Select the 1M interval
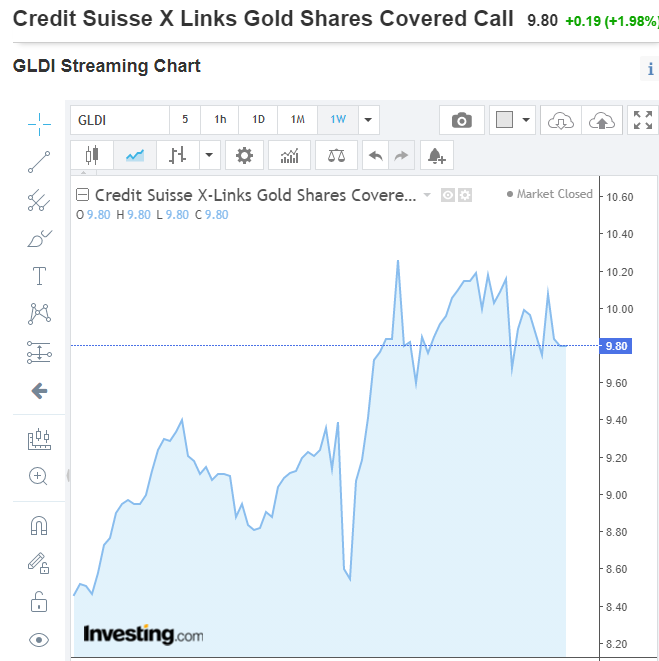Screen dimensions: 659x661 [x=298, y=120]
